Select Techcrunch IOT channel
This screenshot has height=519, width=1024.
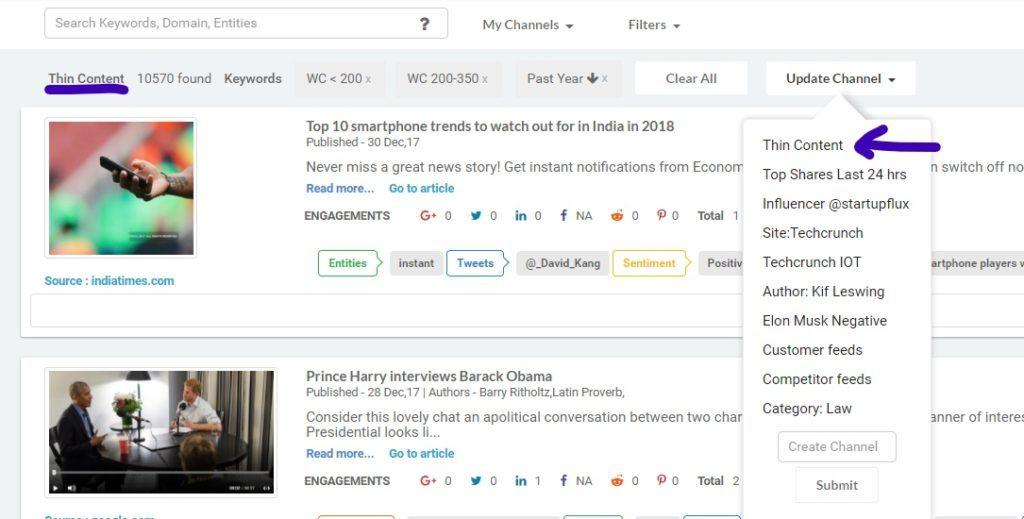pos(812,262)
